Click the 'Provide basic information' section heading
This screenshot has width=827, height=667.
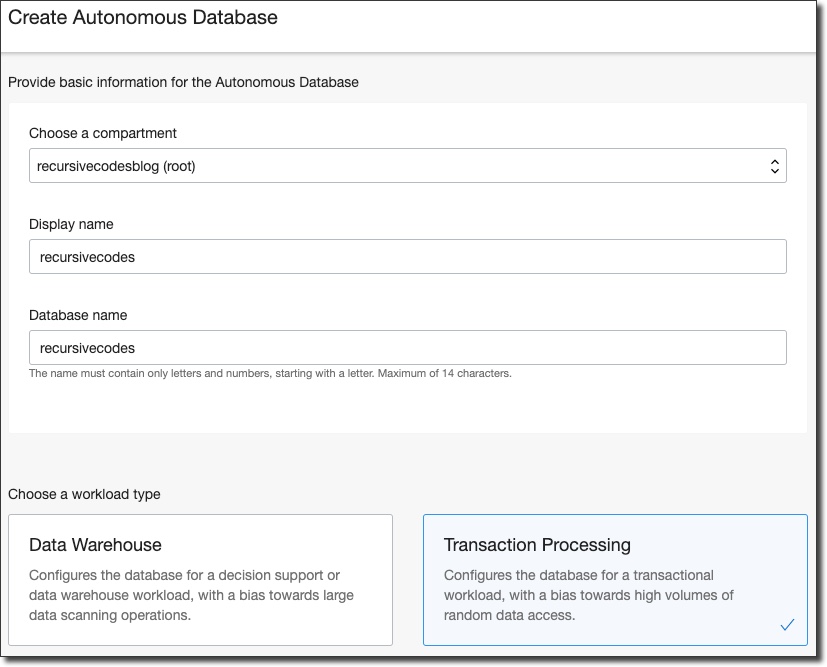coord(183,82)
